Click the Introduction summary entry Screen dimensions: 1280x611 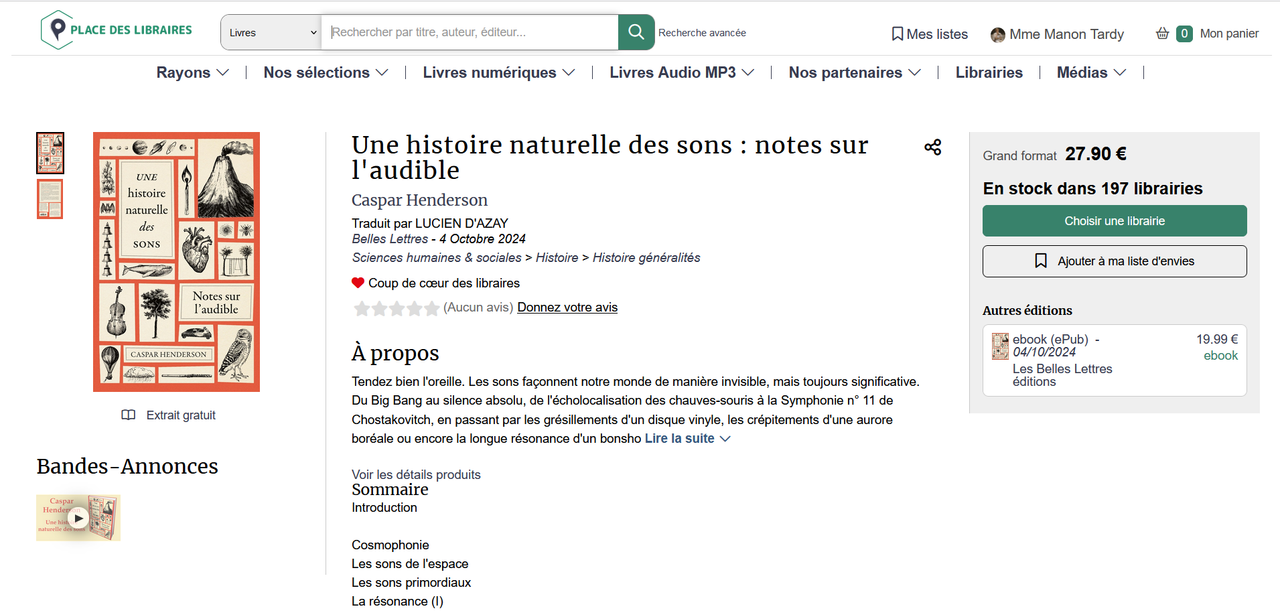384,508
